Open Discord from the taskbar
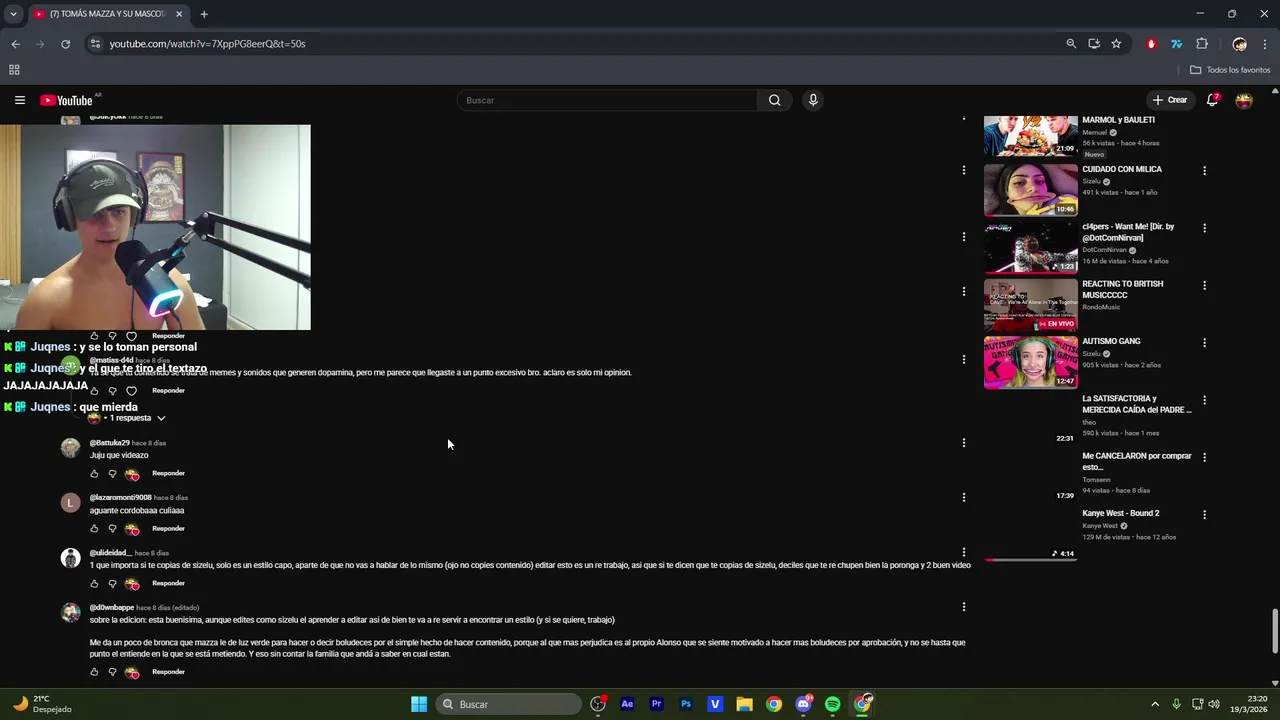Screen dimensions: 1280x720 pyautogui.click(x=803, y=704)
